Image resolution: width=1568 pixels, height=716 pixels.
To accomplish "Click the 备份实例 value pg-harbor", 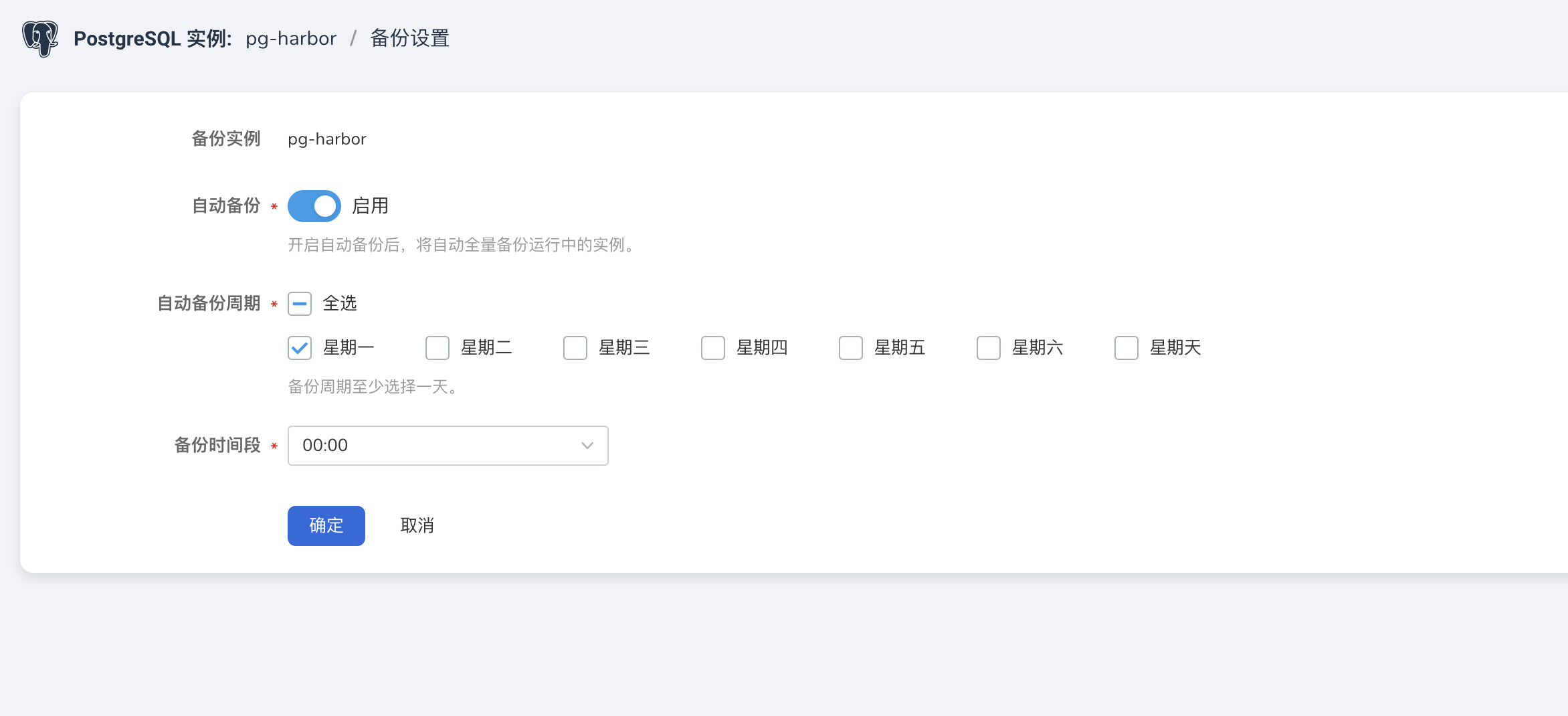I will (x=326, y=139).
